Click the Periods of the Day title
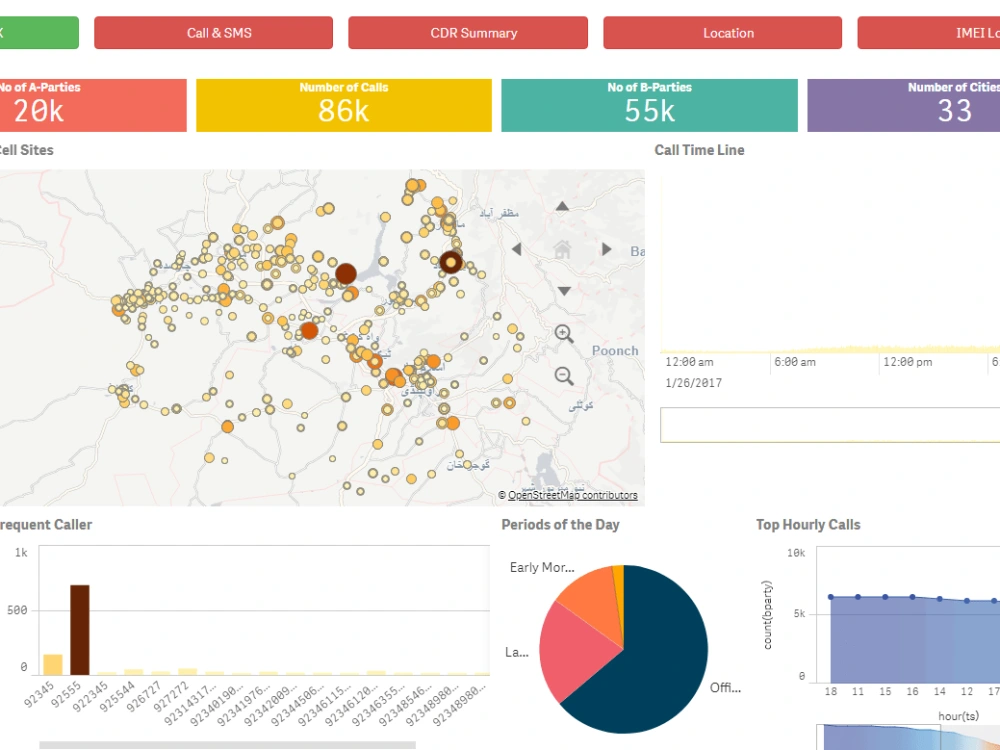The image size is (1000, 750). [560, 525]
